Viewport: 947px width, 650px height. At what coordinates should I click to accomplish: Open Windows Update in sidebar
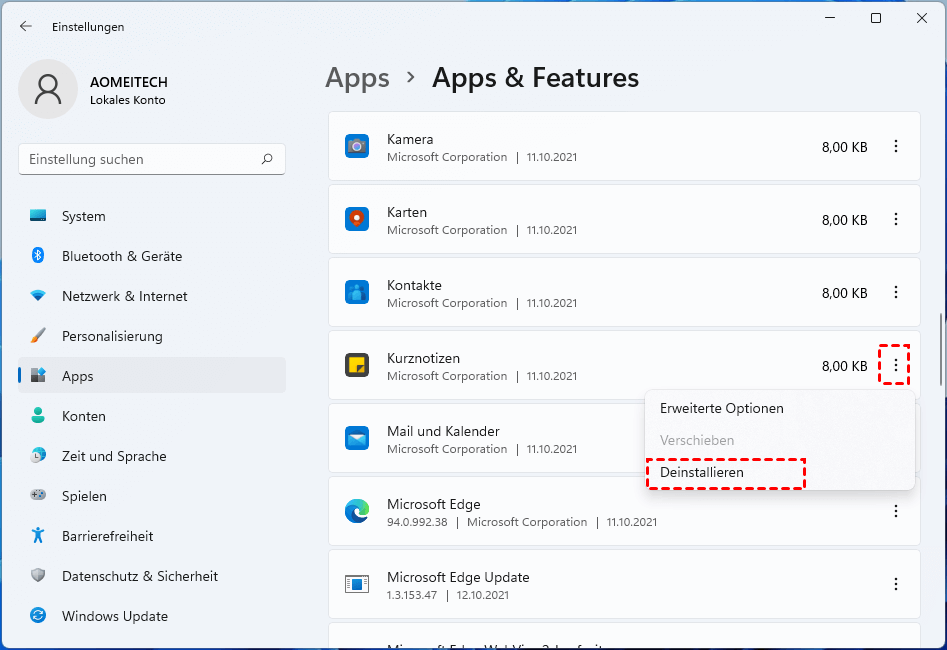pos(114,616)
